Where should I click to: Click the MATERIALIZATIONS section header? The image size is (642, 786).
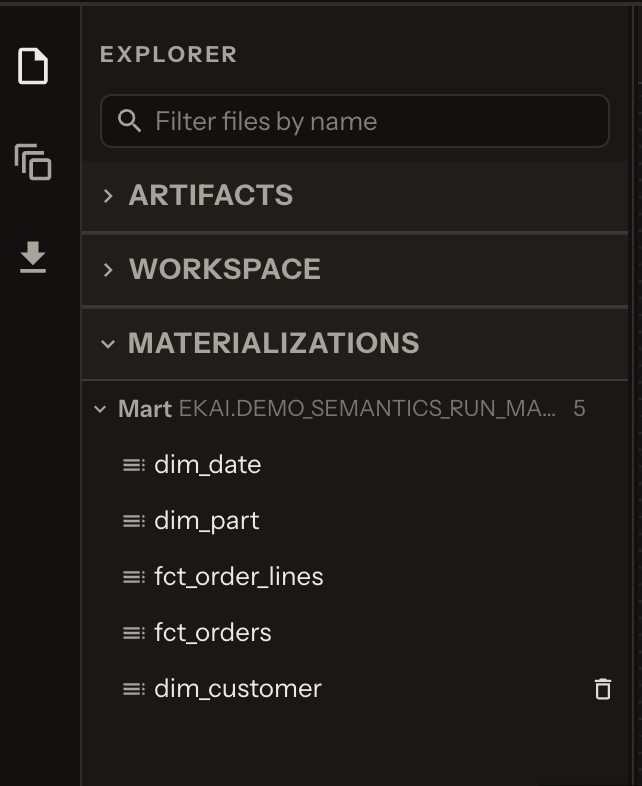click(x=355, y=343)
